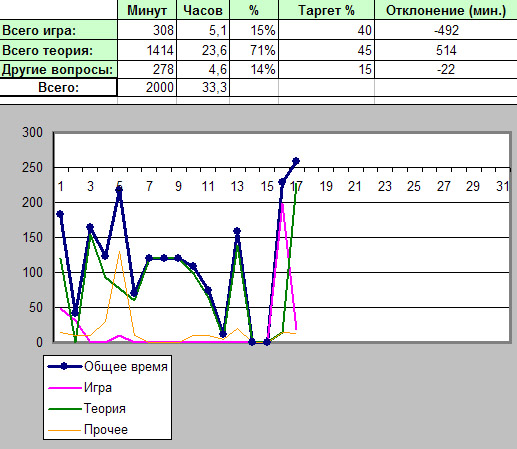Select the "Прочее" legend entry
Screen dimensions: 517x449
[88, 430]
